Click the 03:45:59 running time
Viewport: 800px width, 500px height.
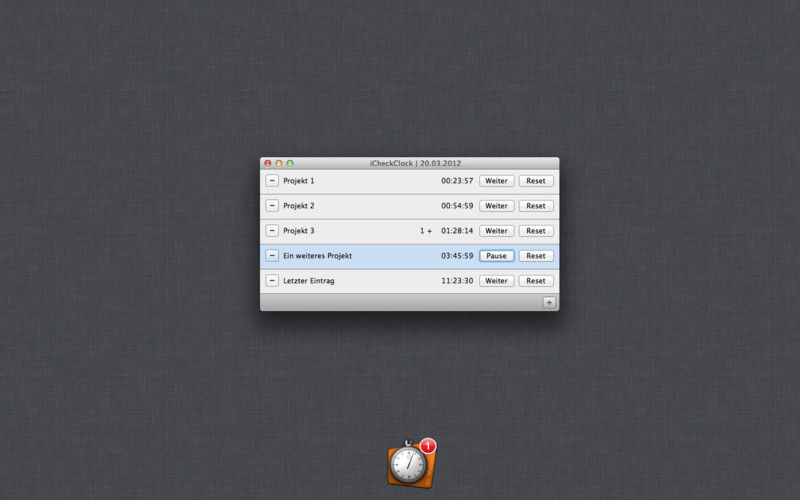(457, 256)
